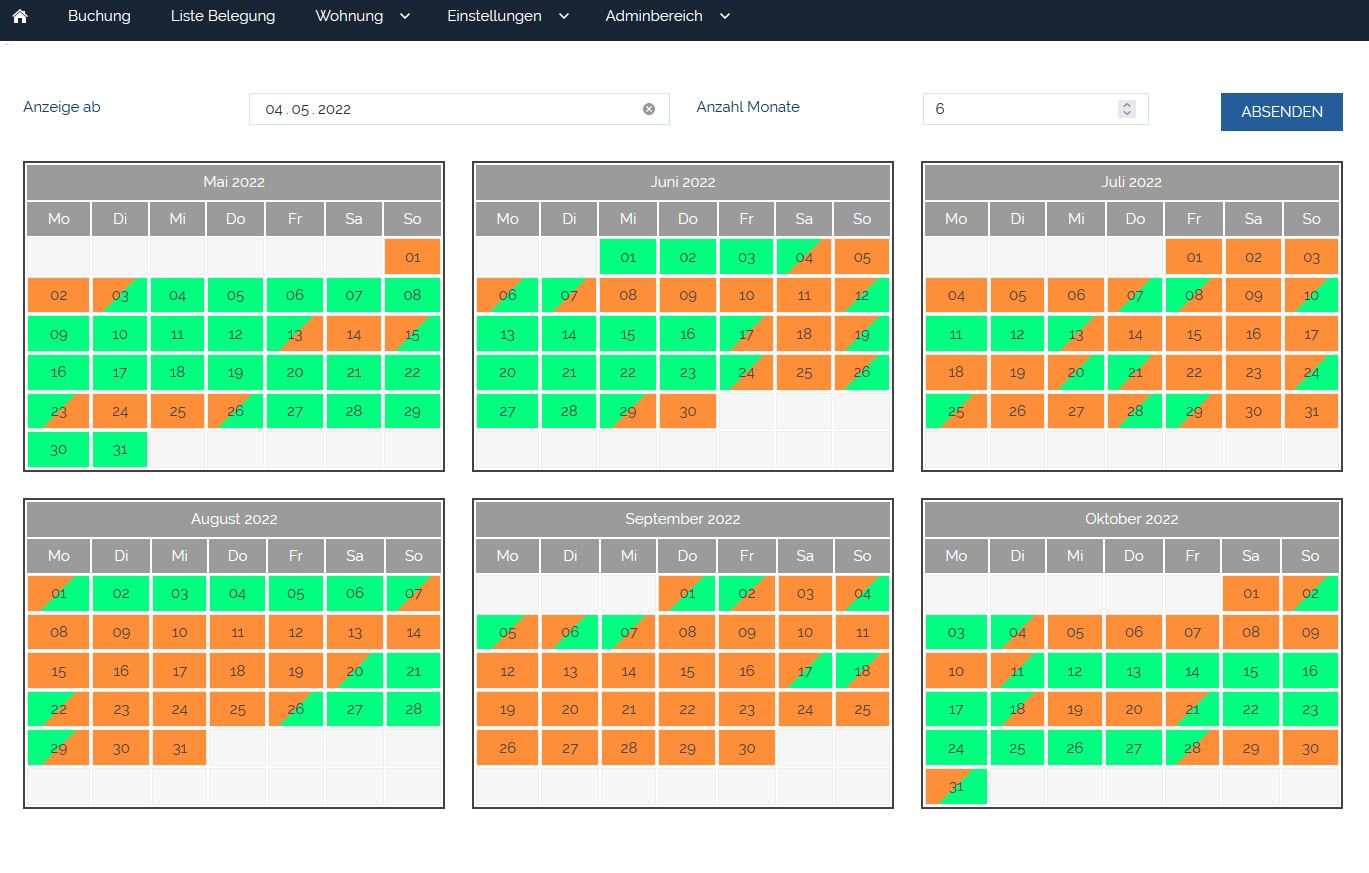Pick day 29 in August 2022
Viewport: 1369px width, 873px height.
click(58, 748)
